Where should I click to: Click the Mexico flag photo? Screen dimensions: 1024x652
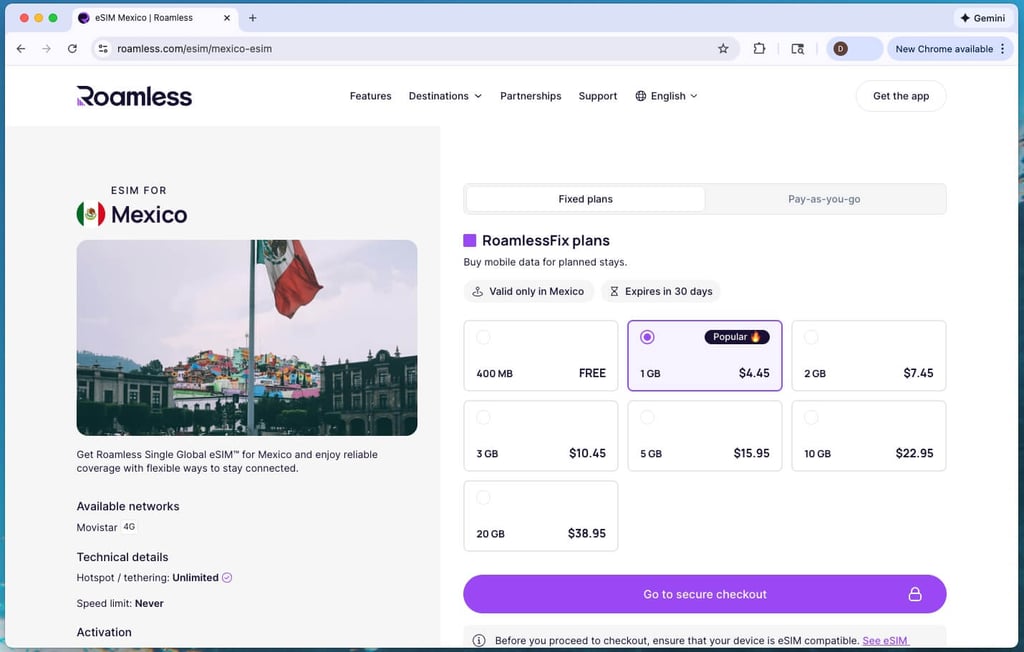247,337
